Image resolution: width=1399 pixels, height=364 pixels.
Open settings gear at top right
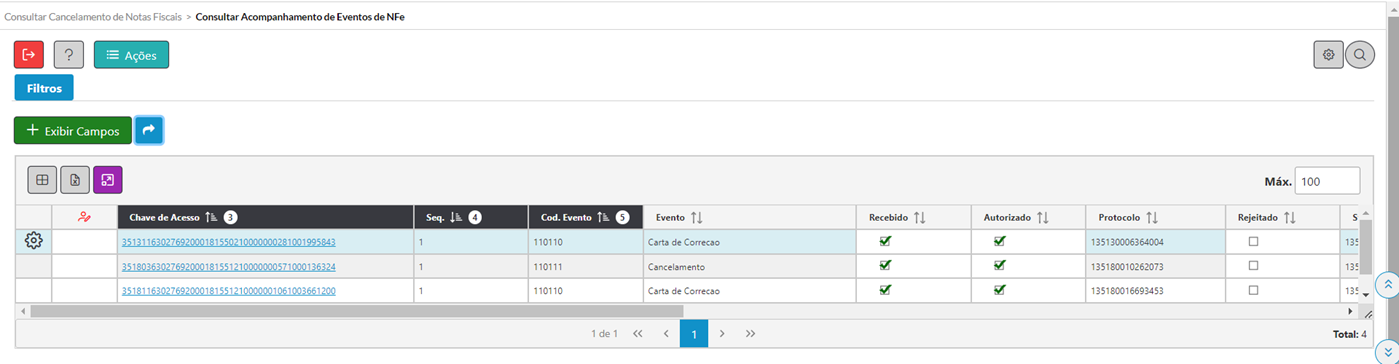(1328, 55)
